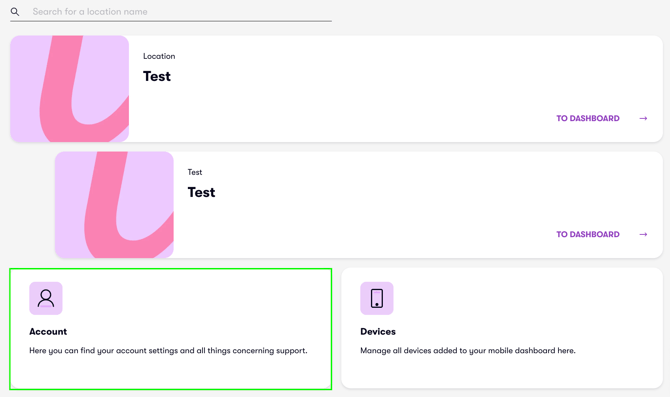
Task: Select the Location Test card title
Action: 157,76
